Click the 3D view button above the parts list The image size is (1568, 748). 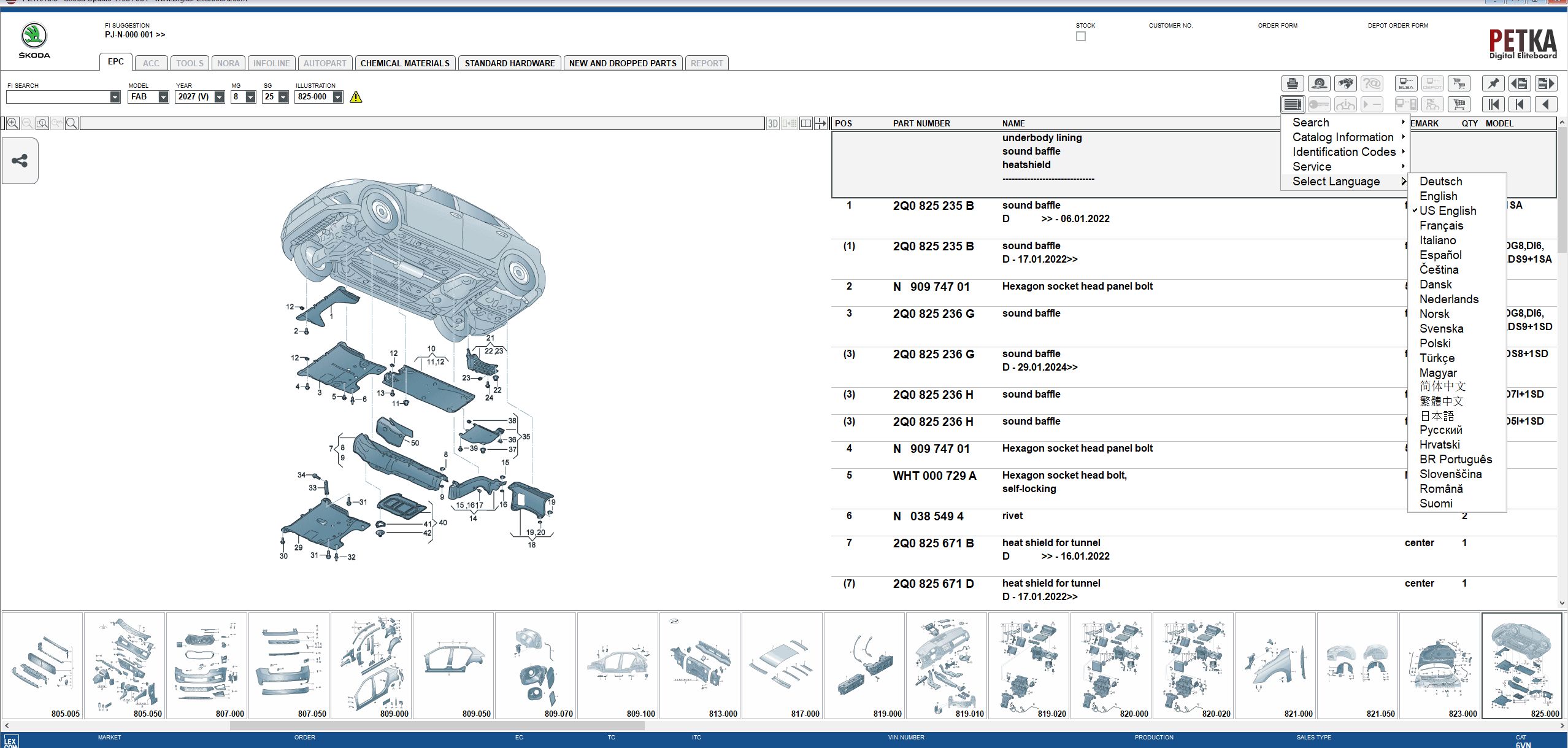[x=772, y=123]
